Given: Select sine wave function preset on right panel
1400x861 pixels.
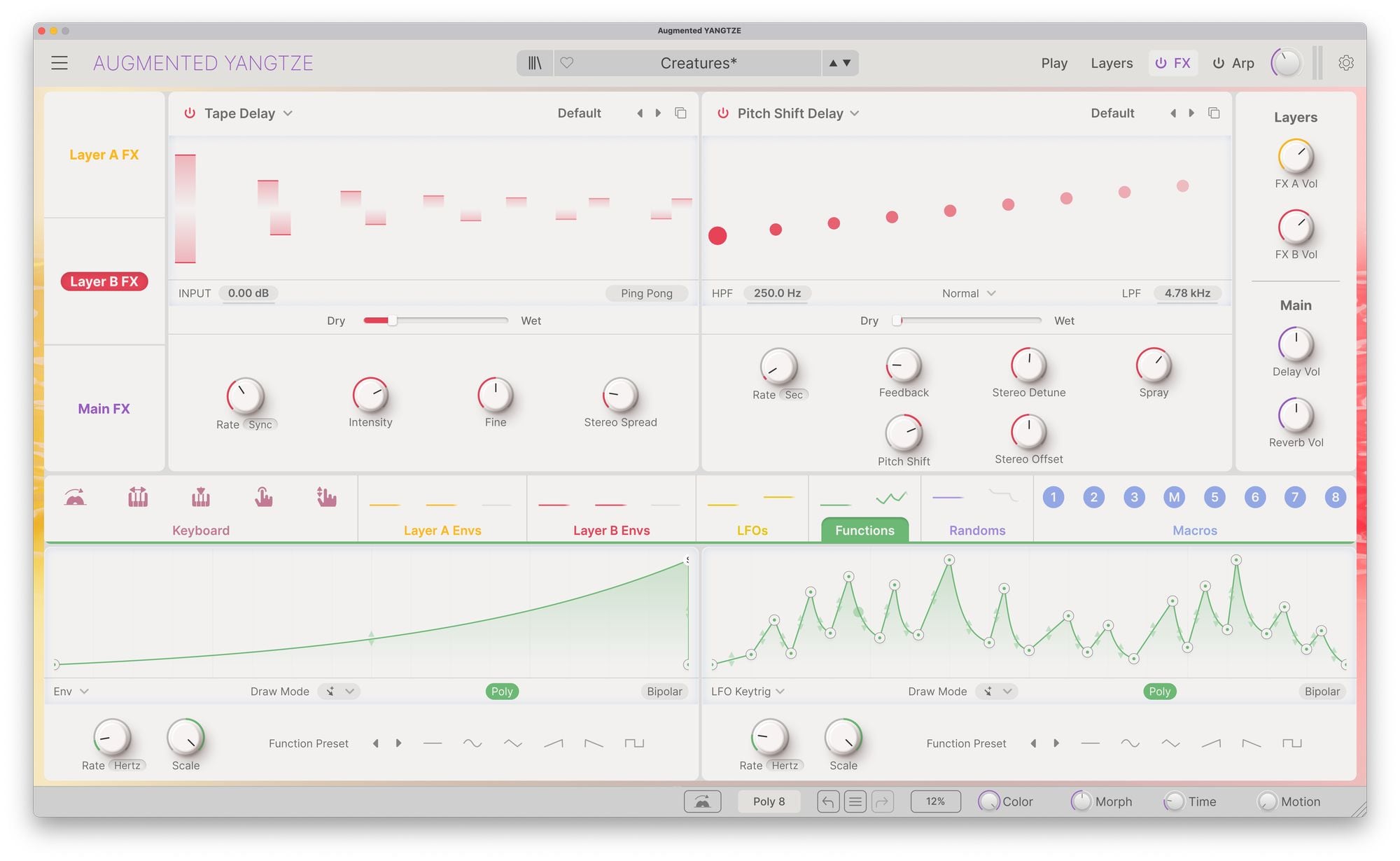Looking at the screenshot, I should 1130,743.
